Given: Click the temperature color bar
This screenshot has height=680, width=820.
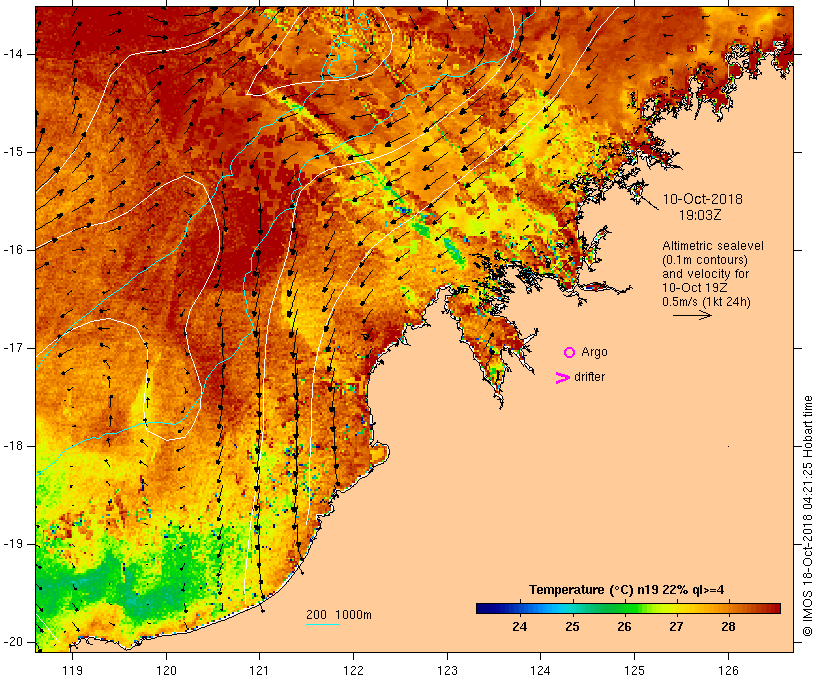Looking at the screenshot, I should (x=628, y=608).
